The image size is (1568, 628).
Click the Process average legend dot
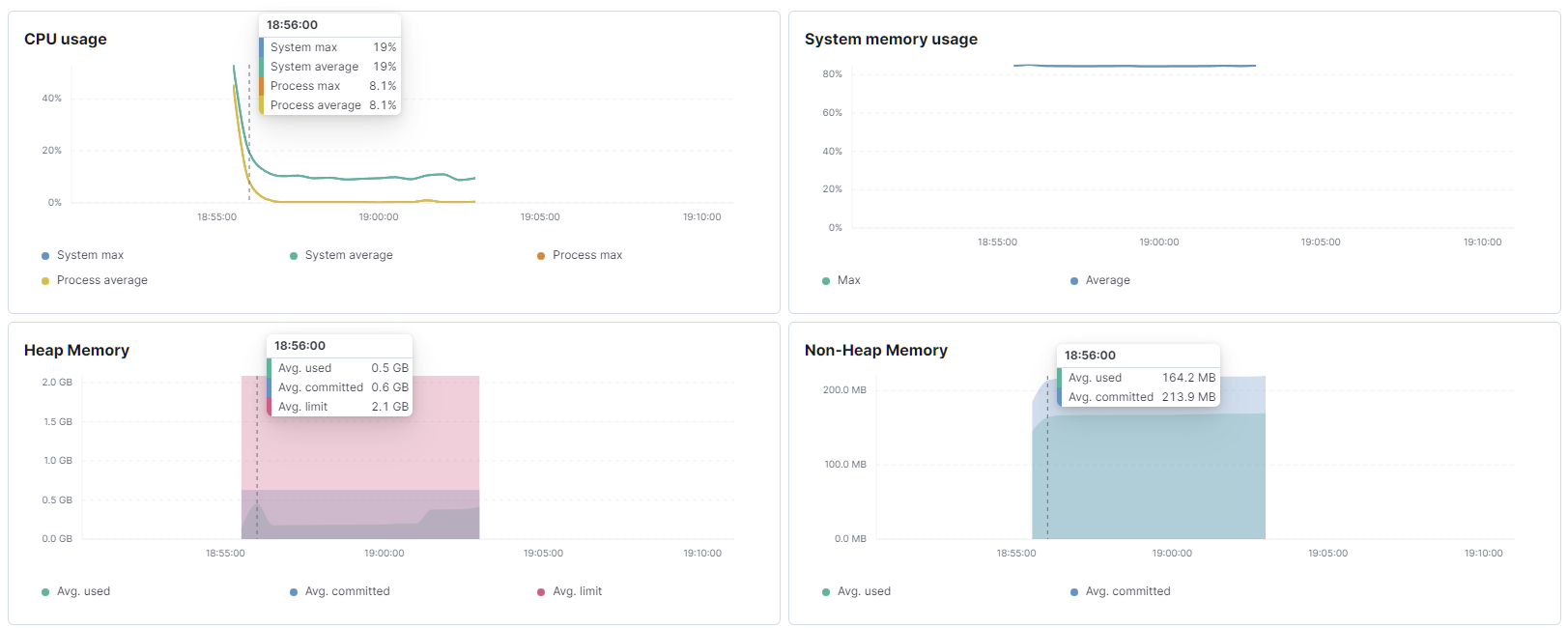[x=45, y=281]
